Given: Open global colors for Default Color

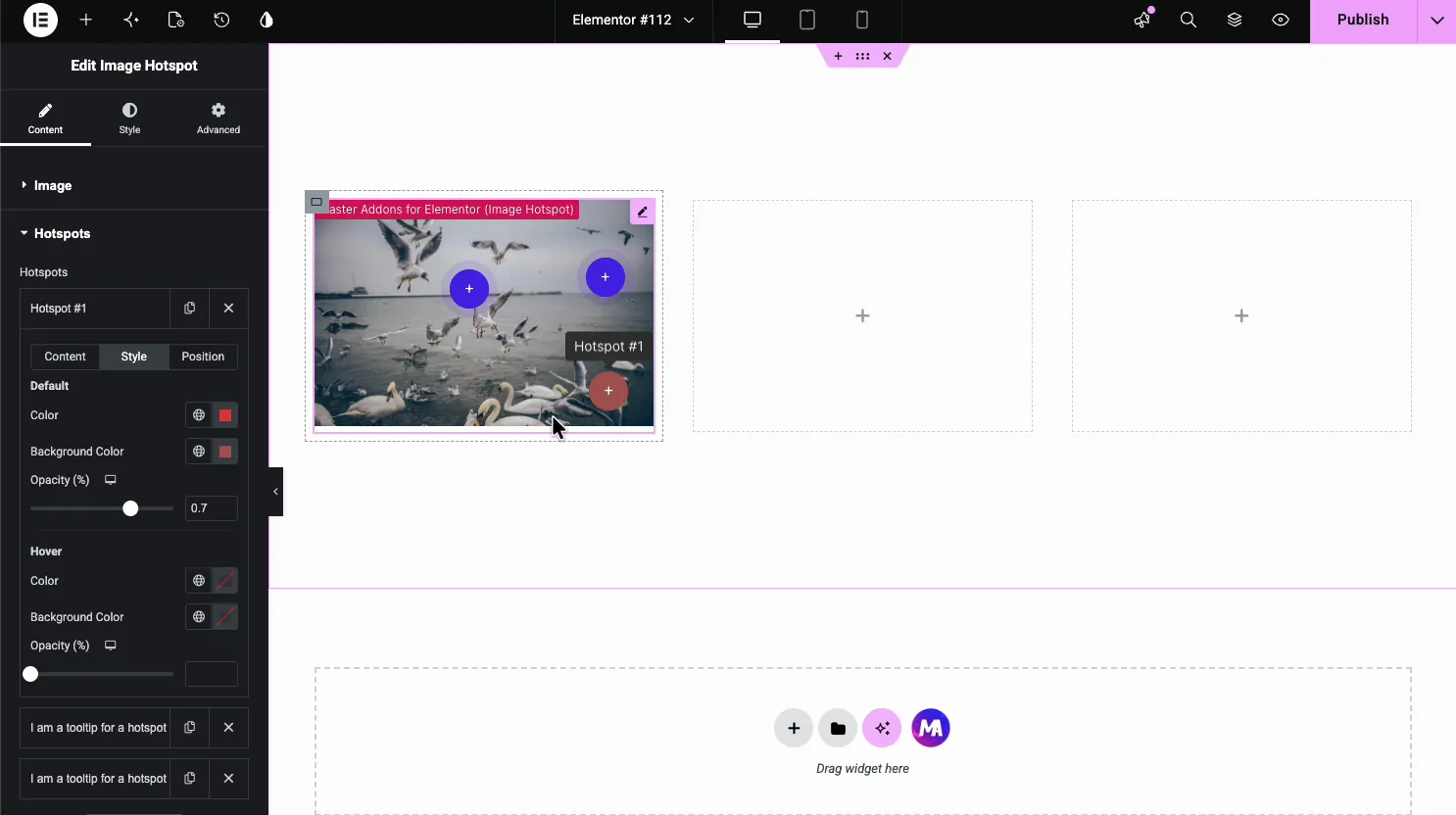Looking at the screenshot, I should point(199,415).
